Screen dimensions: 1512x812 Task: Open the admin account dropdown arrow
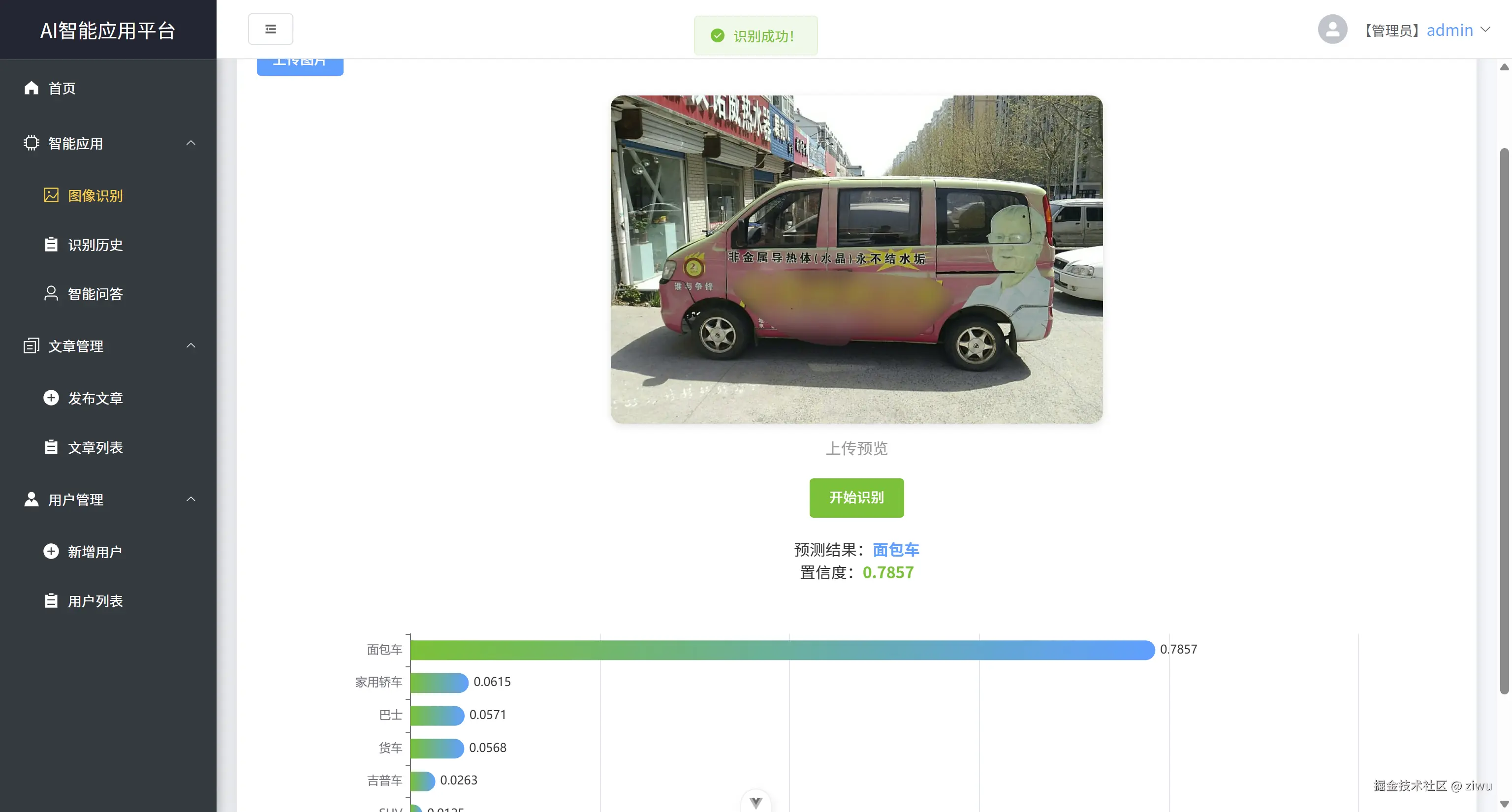tap(1485, 30)
